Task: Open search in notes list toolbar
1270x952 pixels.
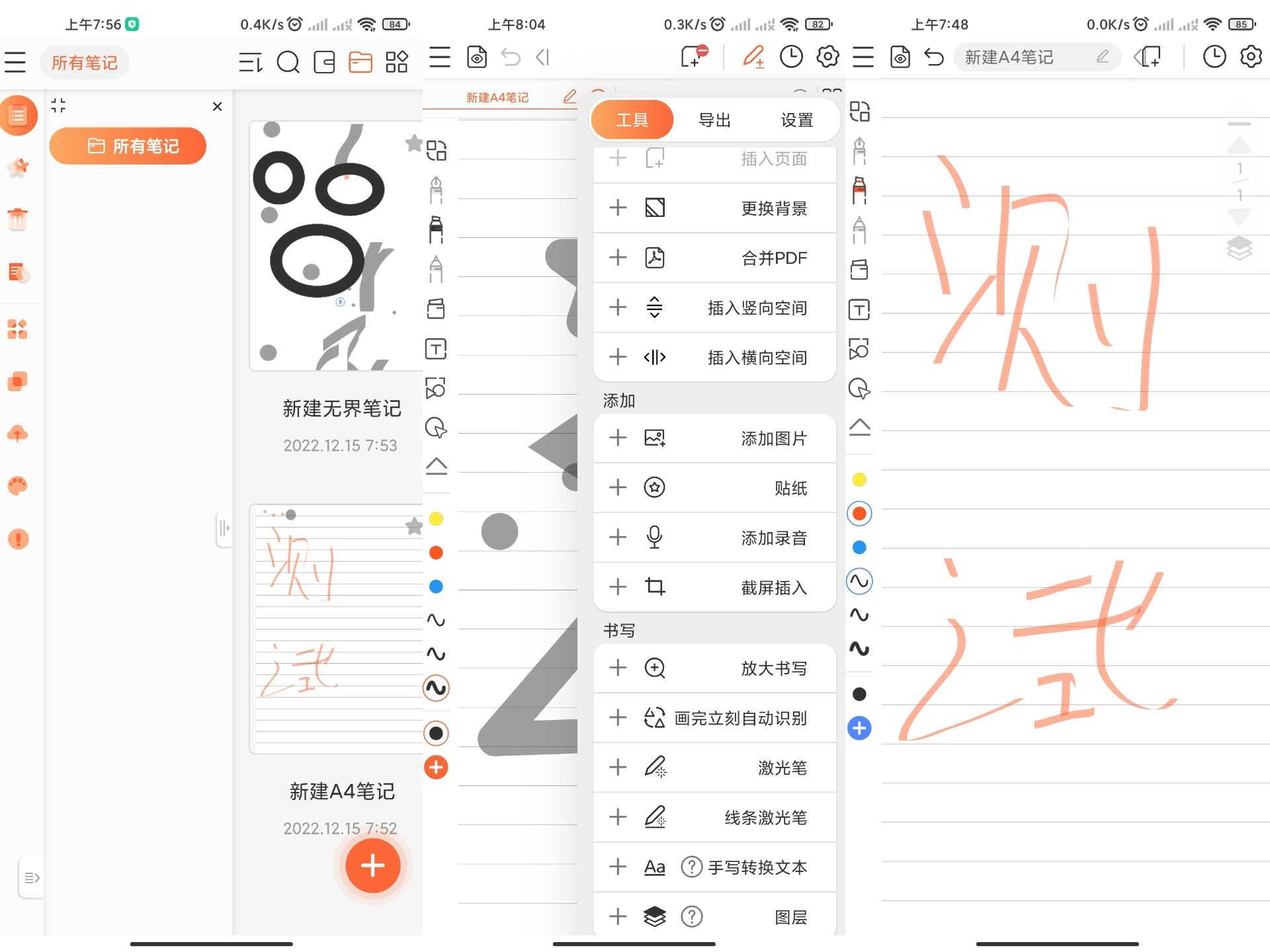Action: [x=288, y=62]
